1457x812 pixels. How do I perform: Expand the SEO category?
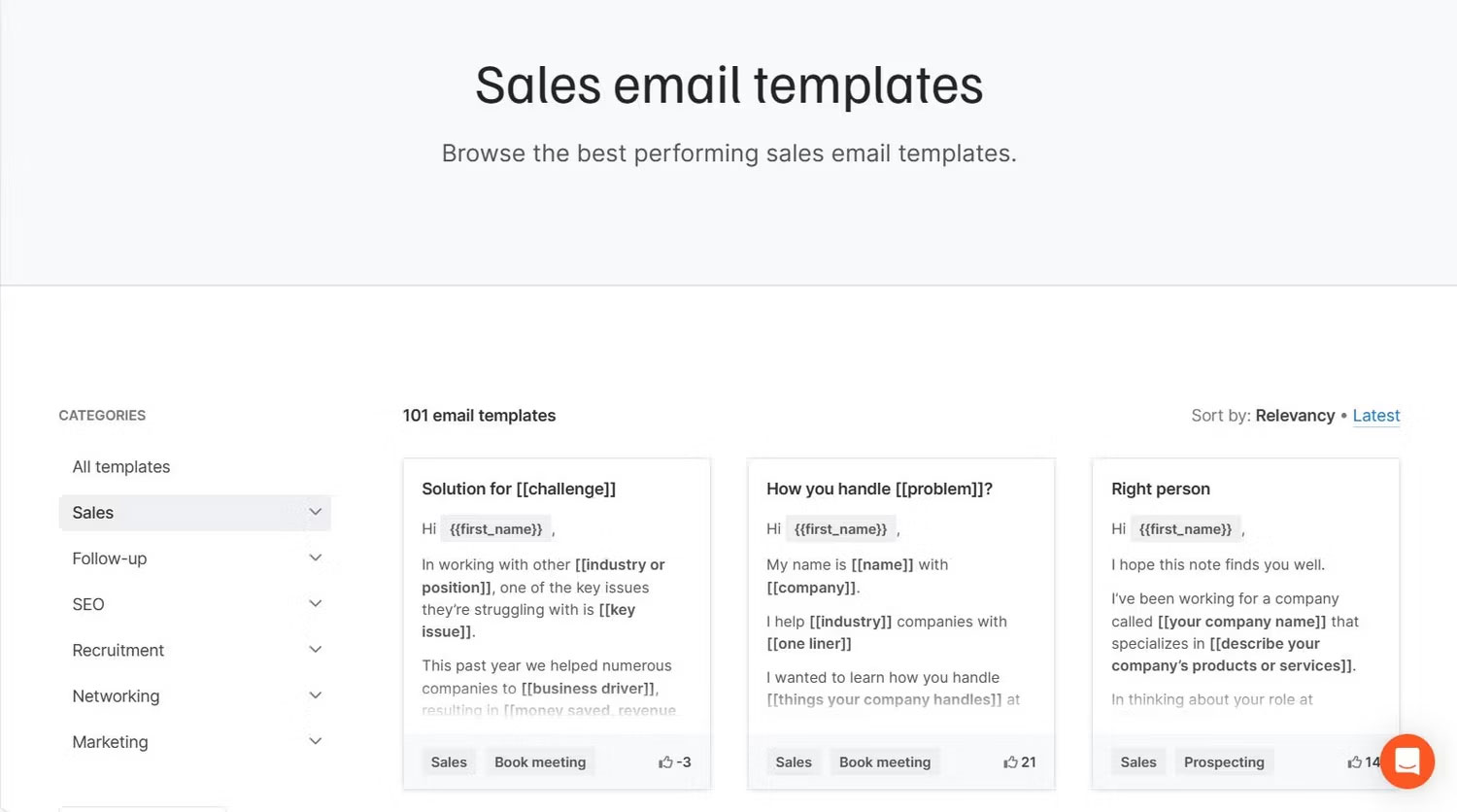click(x=315, y=603)
